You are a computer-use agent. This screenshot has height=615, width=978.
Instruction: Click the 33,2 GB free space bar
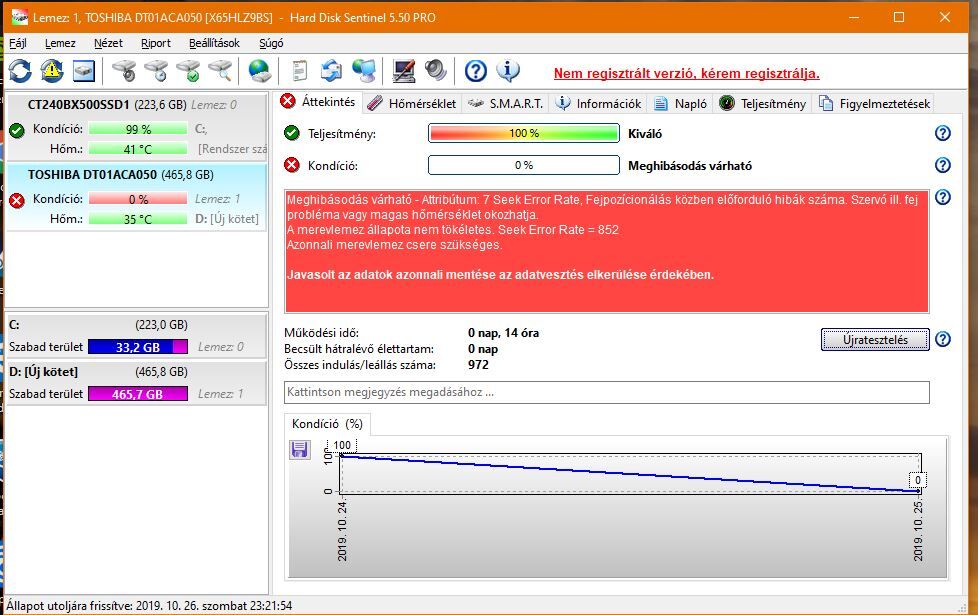coord(138,347)
